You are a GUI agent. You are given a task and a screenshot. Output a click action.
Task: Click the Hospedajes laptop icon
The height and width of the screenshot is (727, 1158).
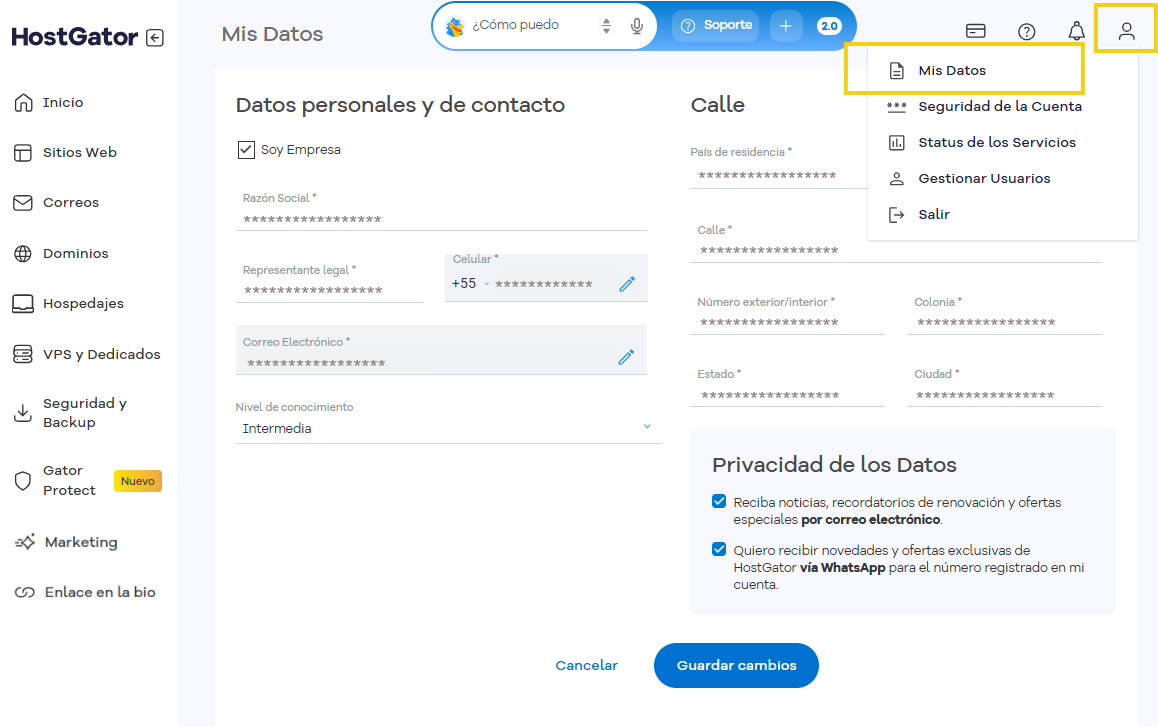tap(23, 304)
